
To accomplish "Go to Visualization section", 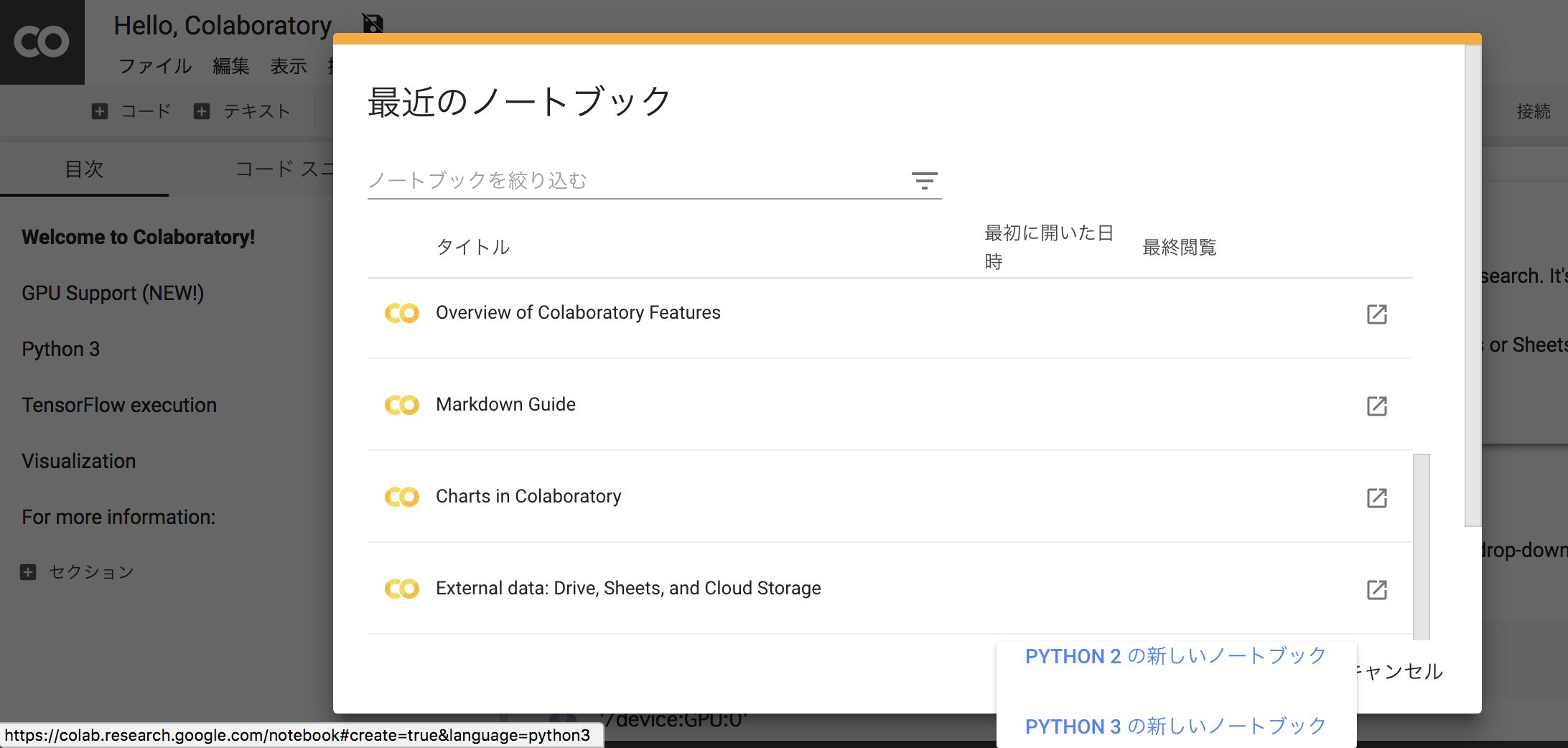I will [79, 462].
